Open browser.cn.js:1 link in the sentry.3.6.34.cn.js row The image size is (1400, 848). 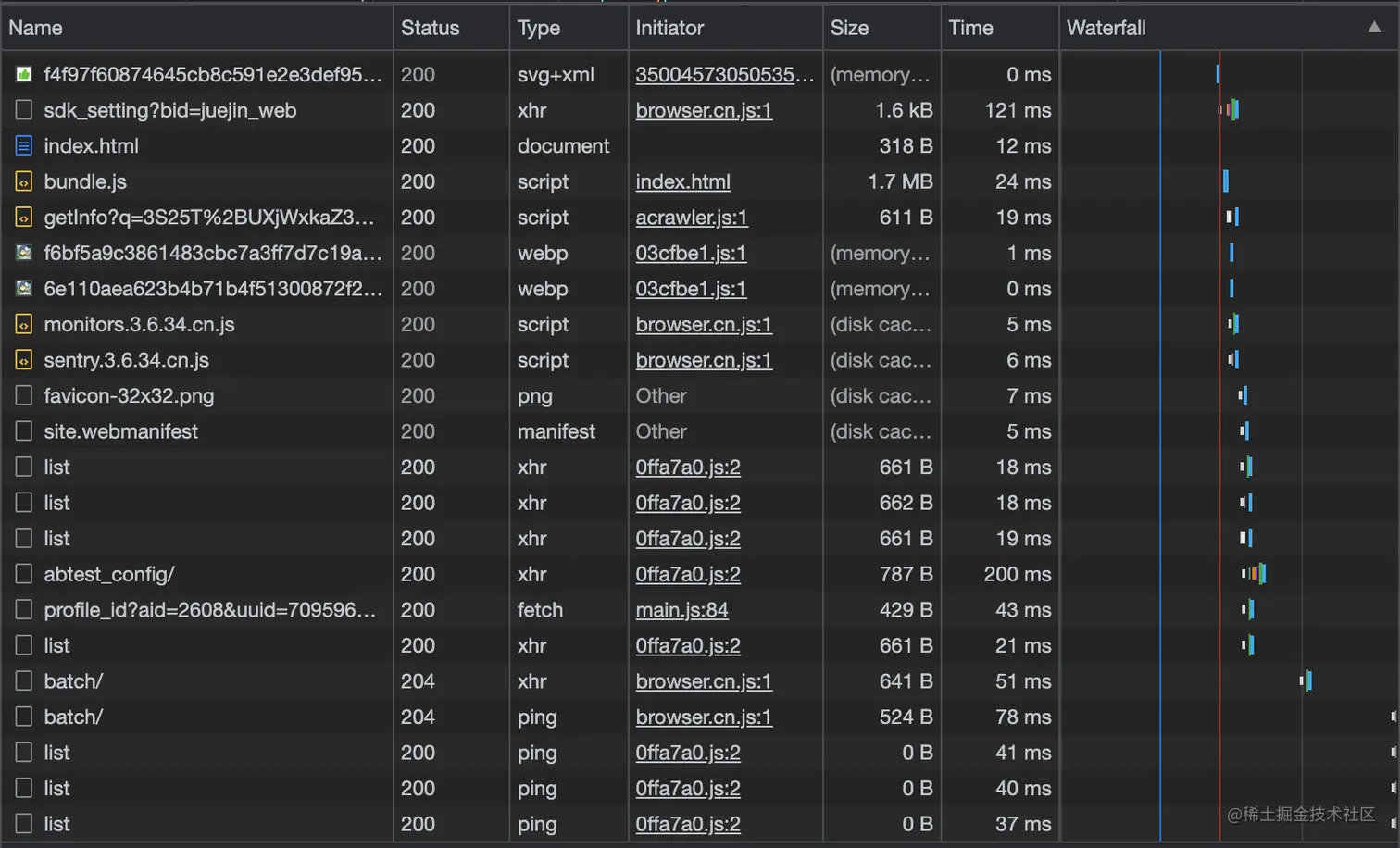pyautogui.click(x=704, y=360)
